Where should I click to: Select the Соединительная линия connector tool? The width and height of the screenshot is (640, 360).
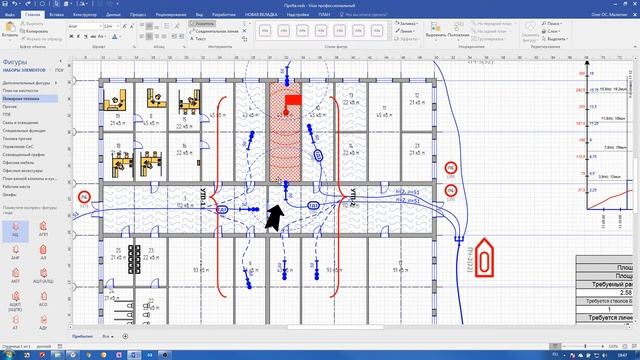(214, 31)
